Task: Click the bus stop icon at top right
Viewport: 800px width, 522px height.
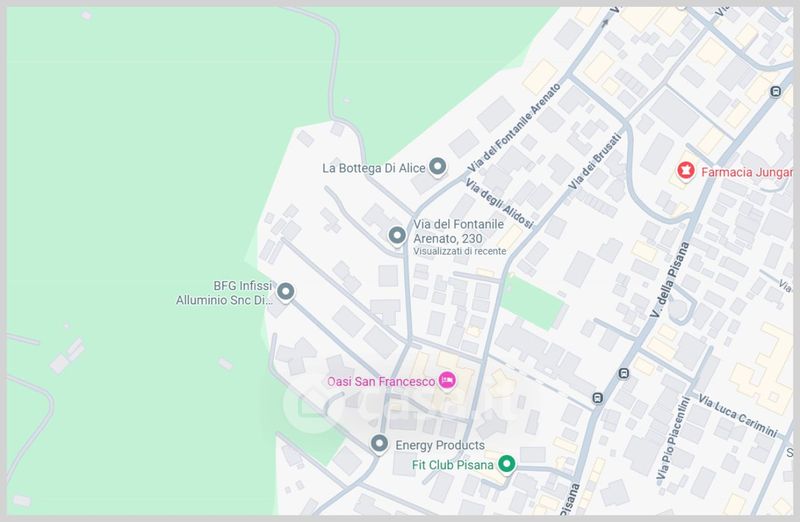Action: pyautogui.click(x=776, y=92)
